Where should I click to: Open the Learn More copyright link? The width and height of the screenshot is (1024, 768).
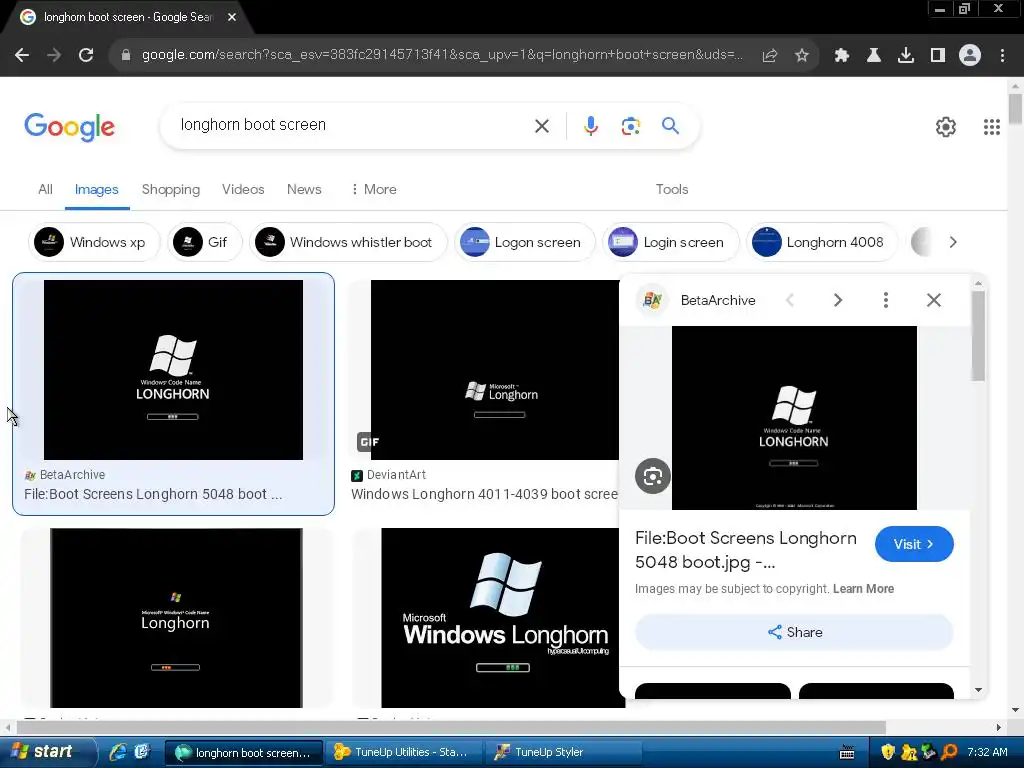(863, 588)
